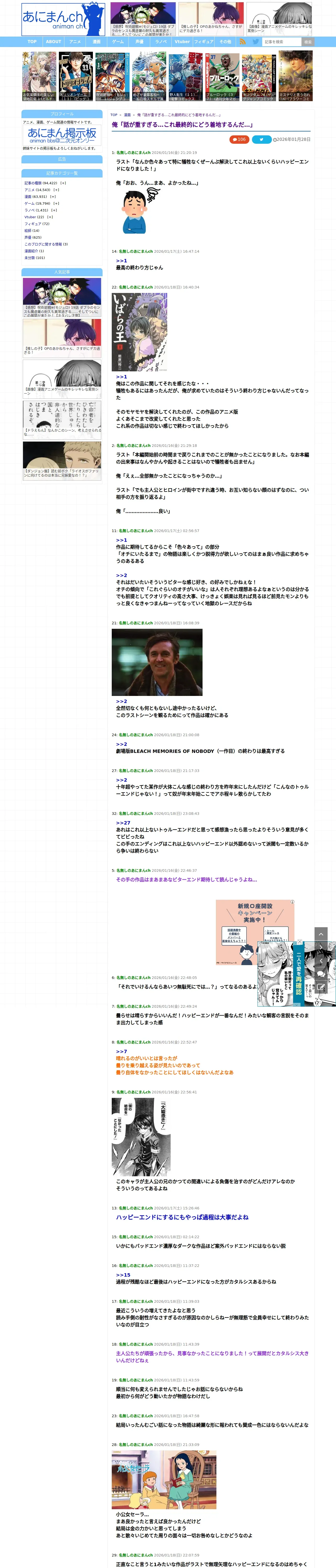Follow >>2 anchor in post 24
This screenshot has height=1568, width=336.
point(121,744)
